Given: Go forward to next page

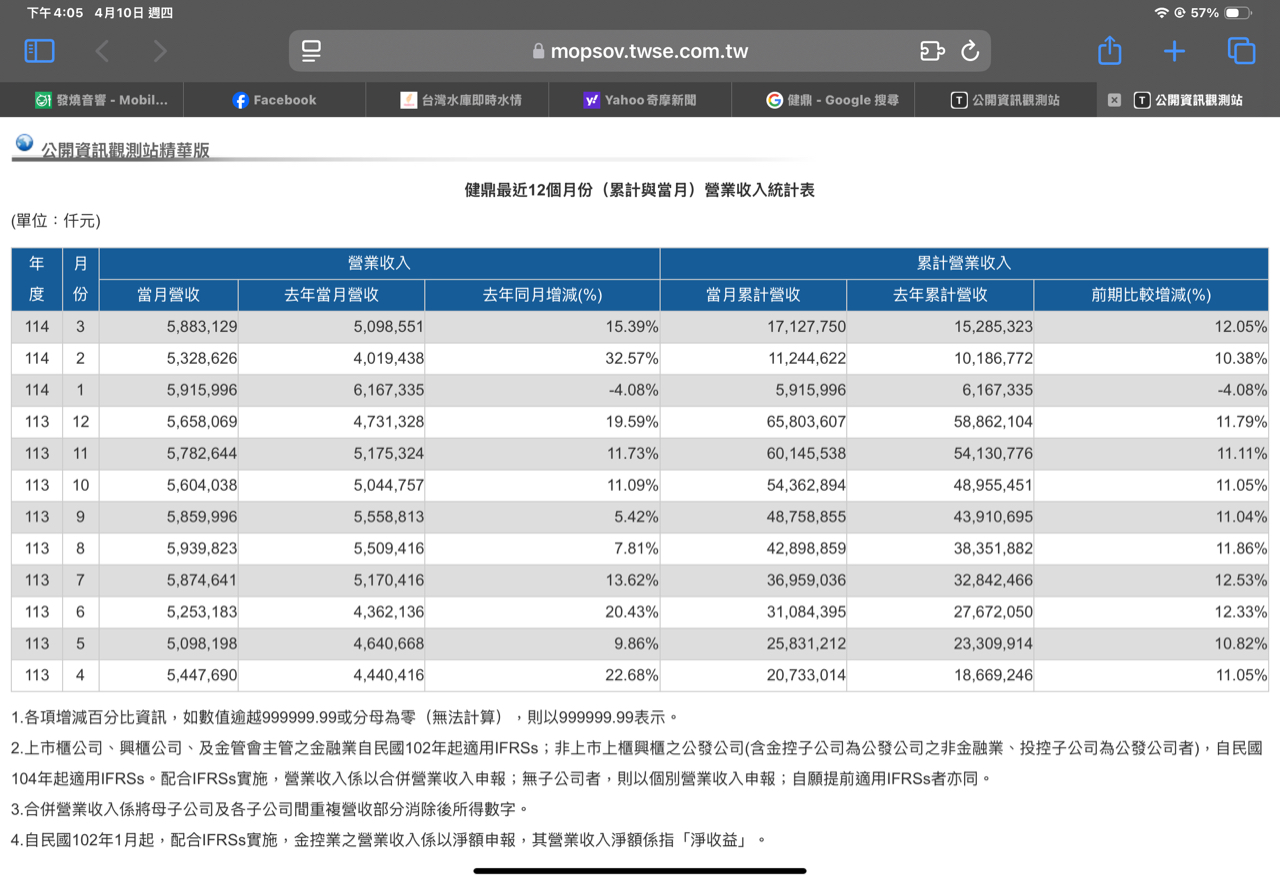Looking at the screenshot, I should [x=160, y=51].
